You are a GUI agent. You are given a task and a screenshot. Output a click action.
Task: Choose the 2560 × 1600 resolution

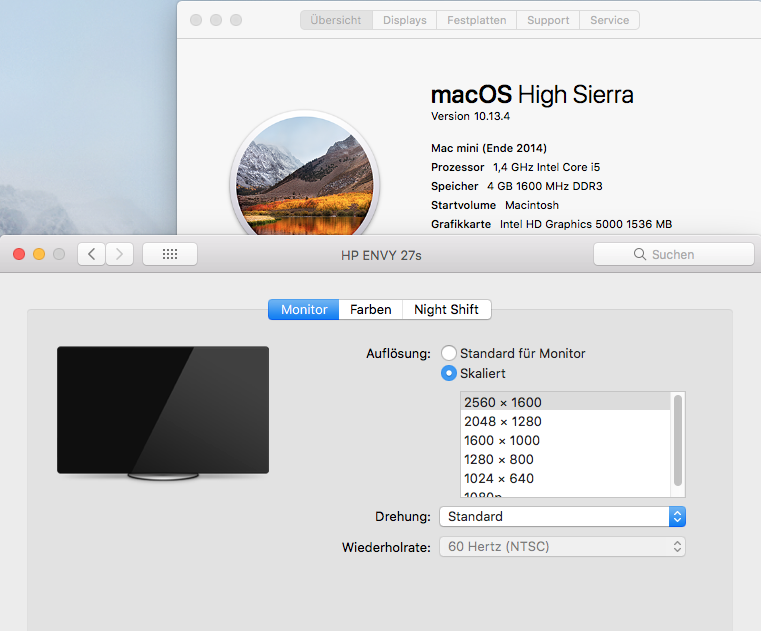[x=565, y=402]
